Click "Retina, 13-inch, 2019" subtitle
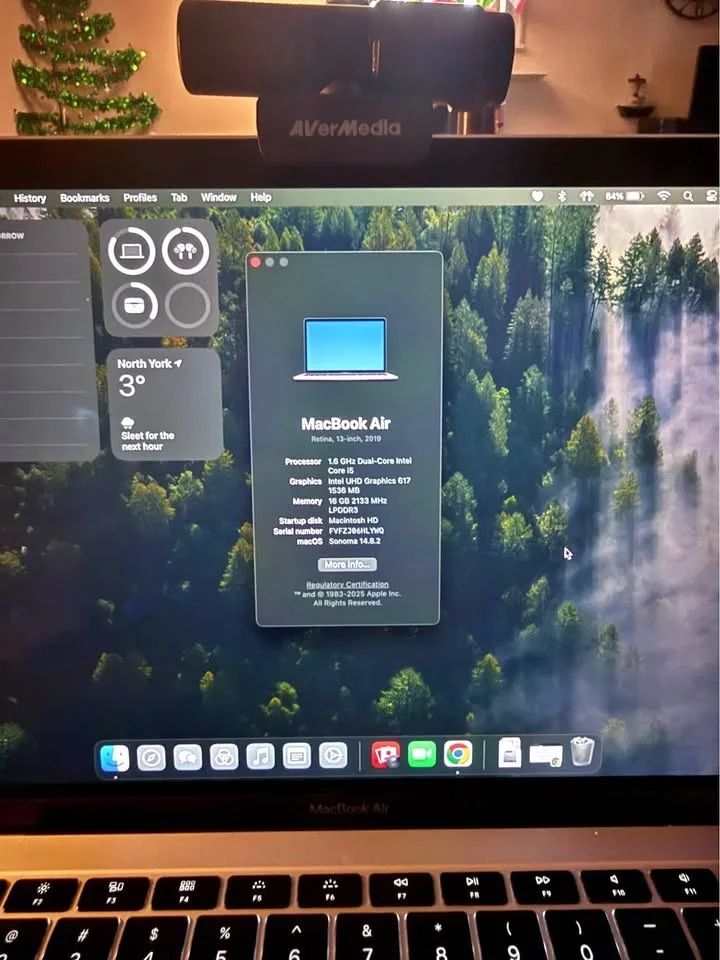 346,439
